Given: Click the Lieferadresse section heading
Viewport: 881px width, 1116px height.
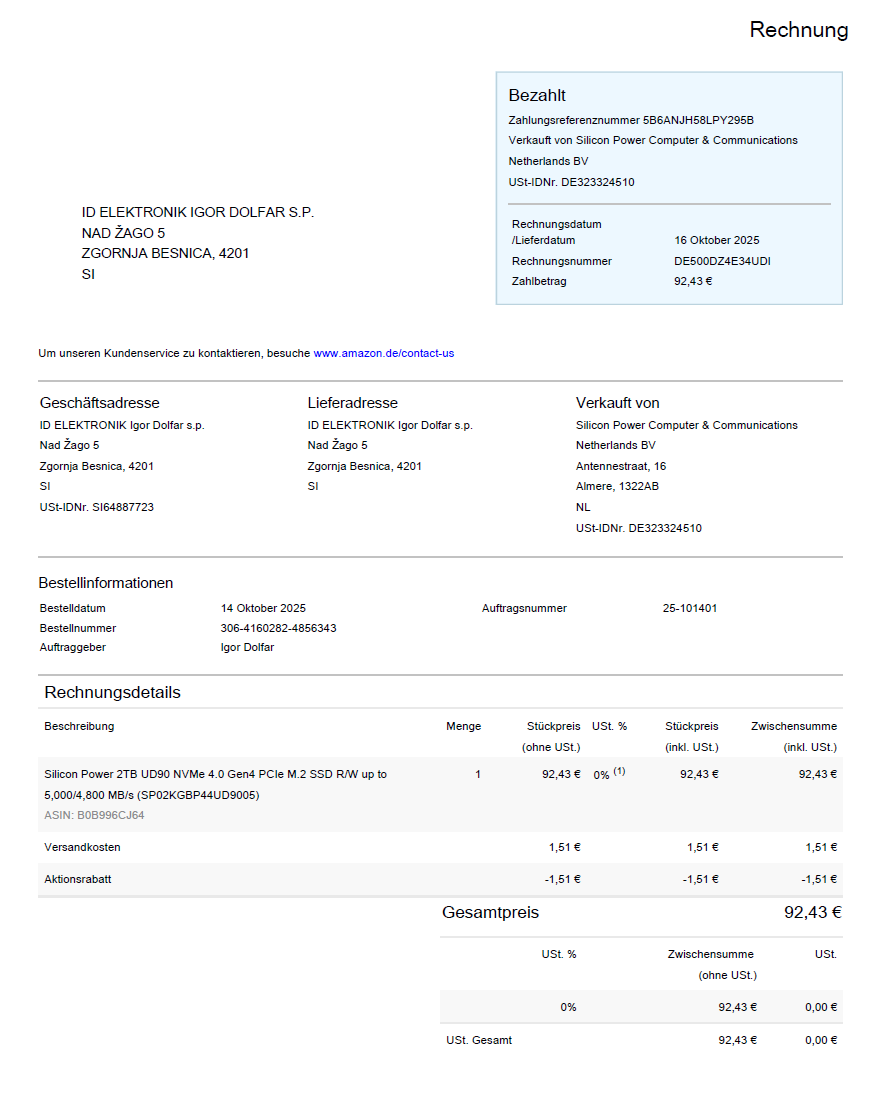Looking at the screenshot, I should (352, 403).
